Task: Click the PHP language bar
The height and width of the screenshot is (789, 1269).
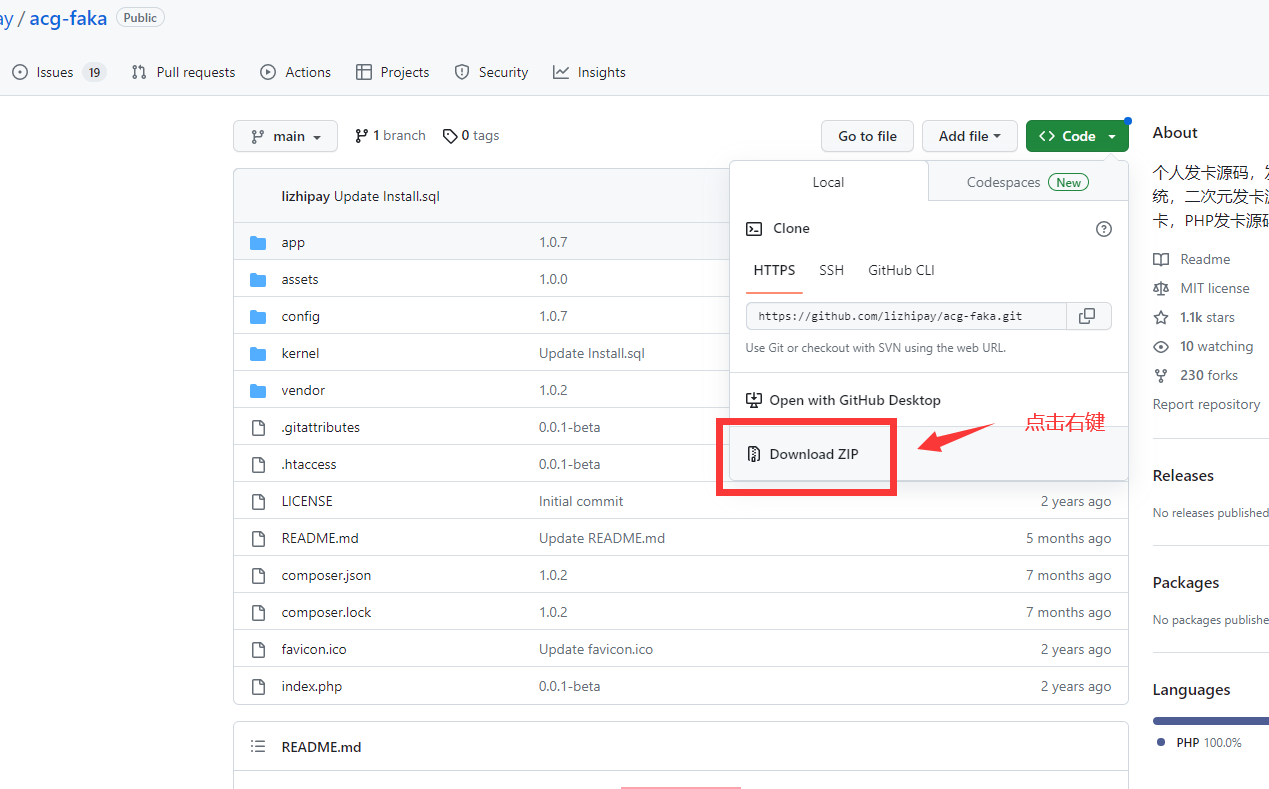Action: pos(1210,720)
